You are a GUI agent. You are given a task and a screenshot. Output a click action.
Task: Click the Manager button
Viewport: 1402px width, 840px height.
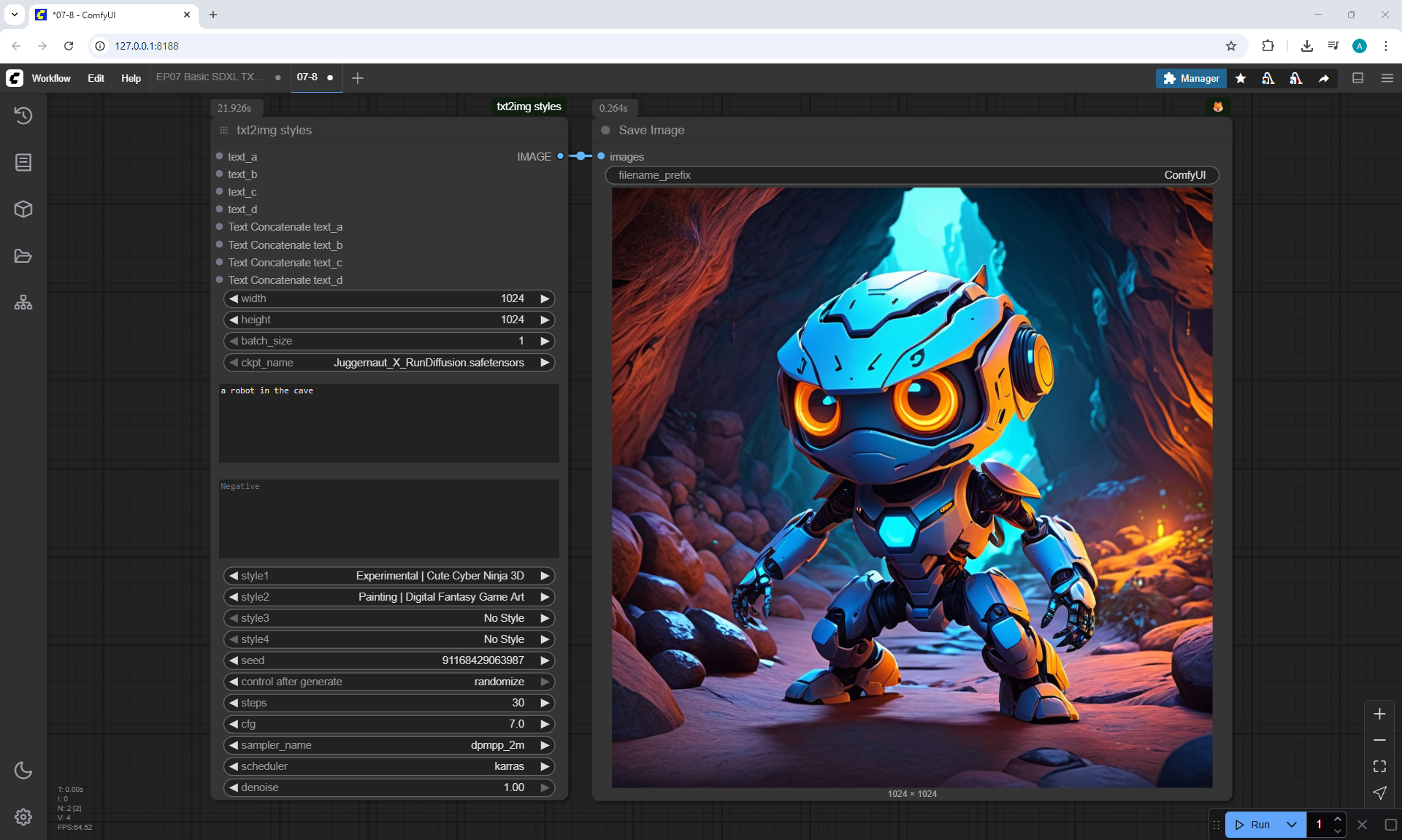1191,78
